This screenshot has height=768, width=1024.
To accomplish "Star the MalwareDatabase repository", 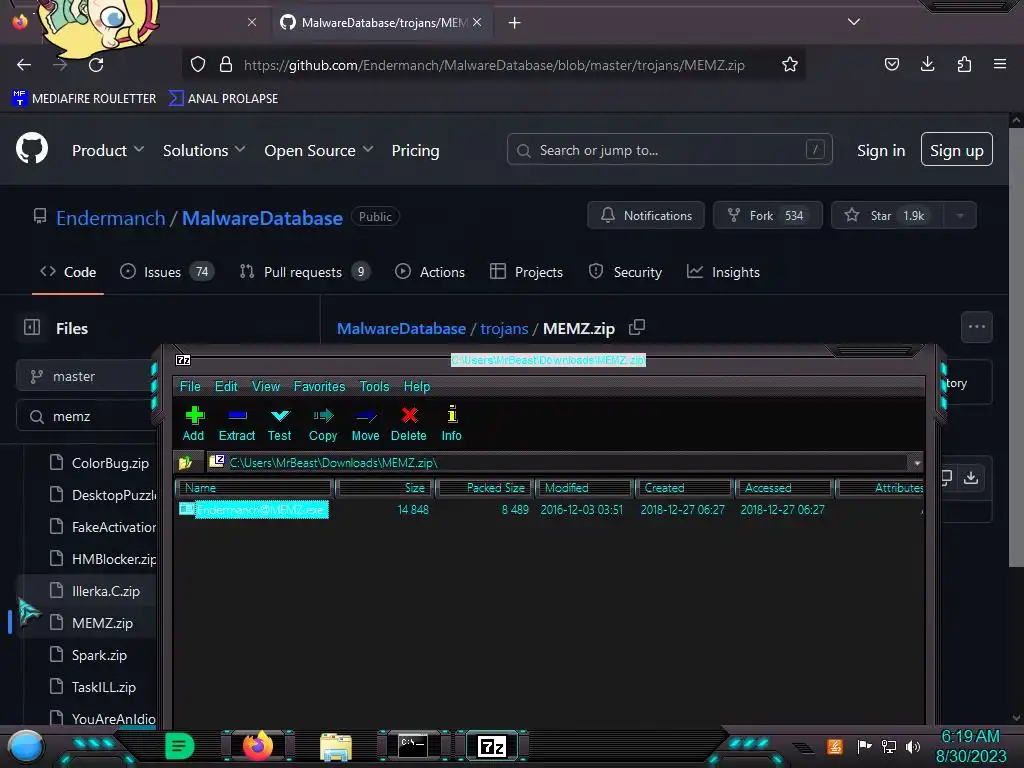I will pos(888,216).
